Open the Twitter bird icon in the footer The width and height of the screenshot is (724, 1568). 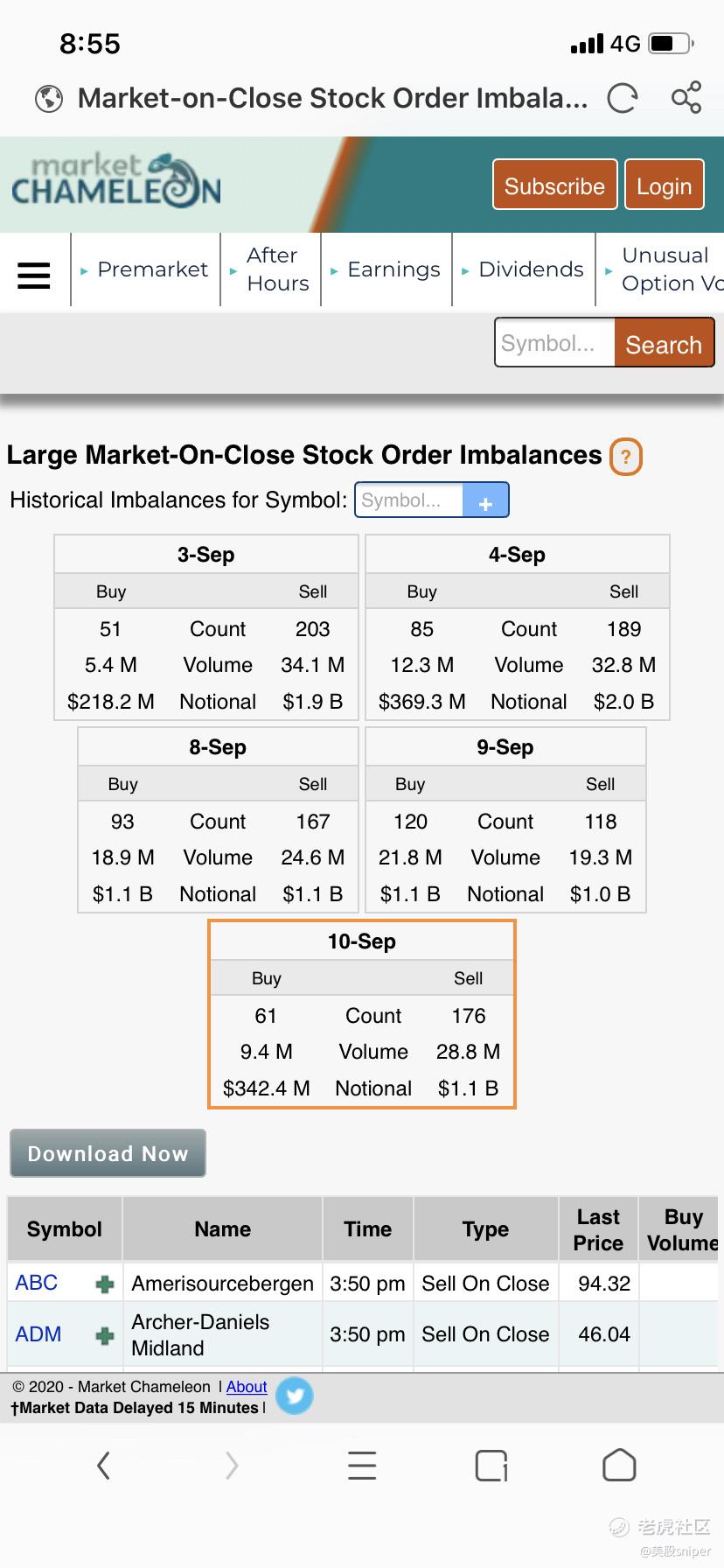point(295,1396)
